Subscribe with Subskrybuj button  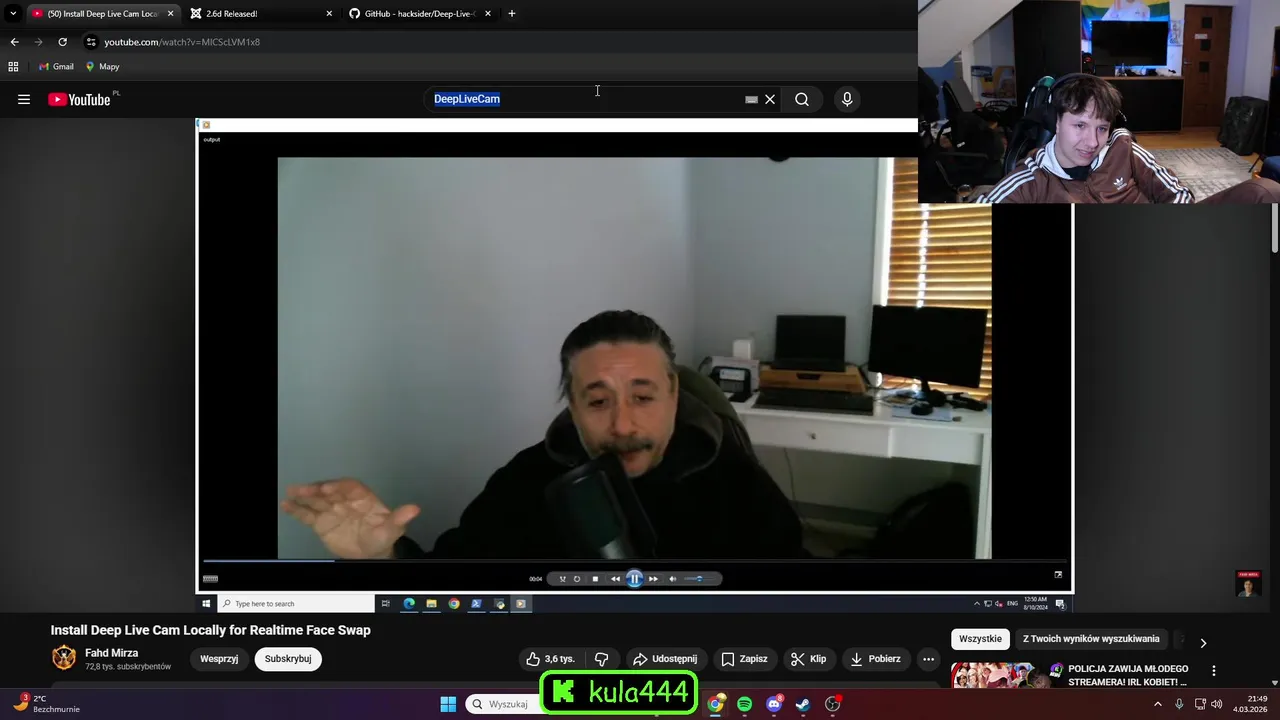[288, 659]
